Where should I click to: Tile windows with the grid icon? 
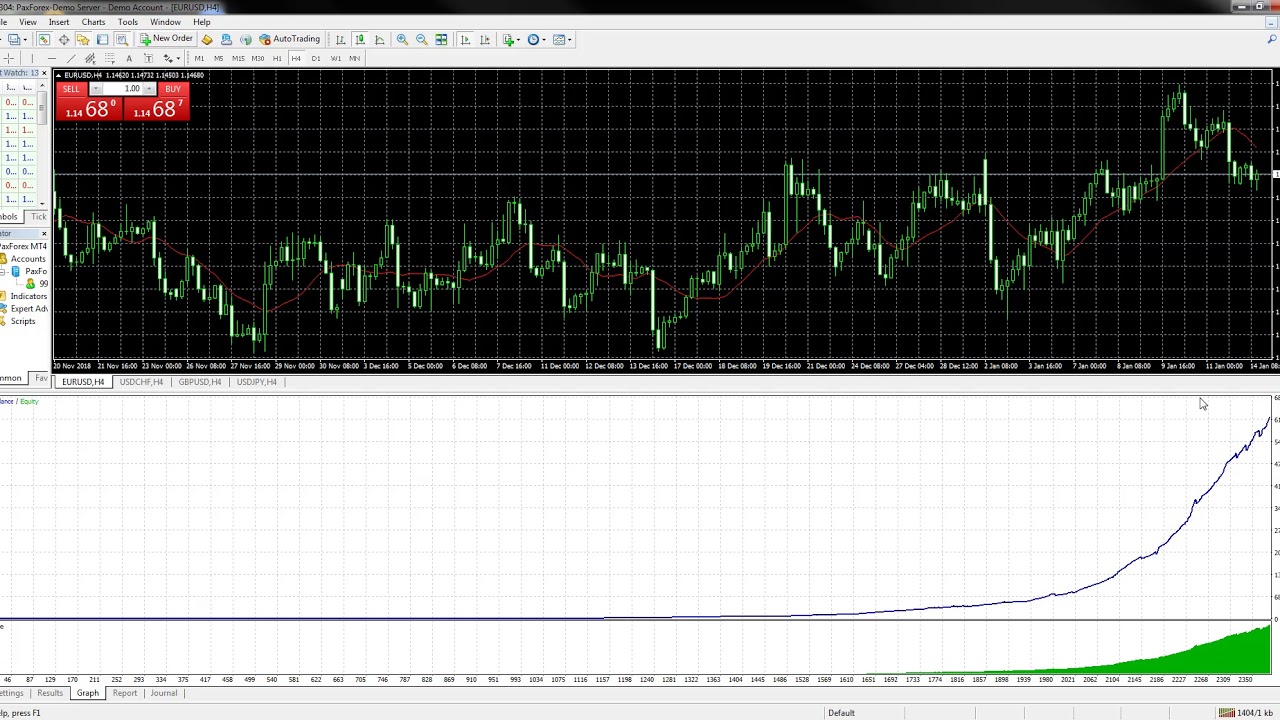441,39
